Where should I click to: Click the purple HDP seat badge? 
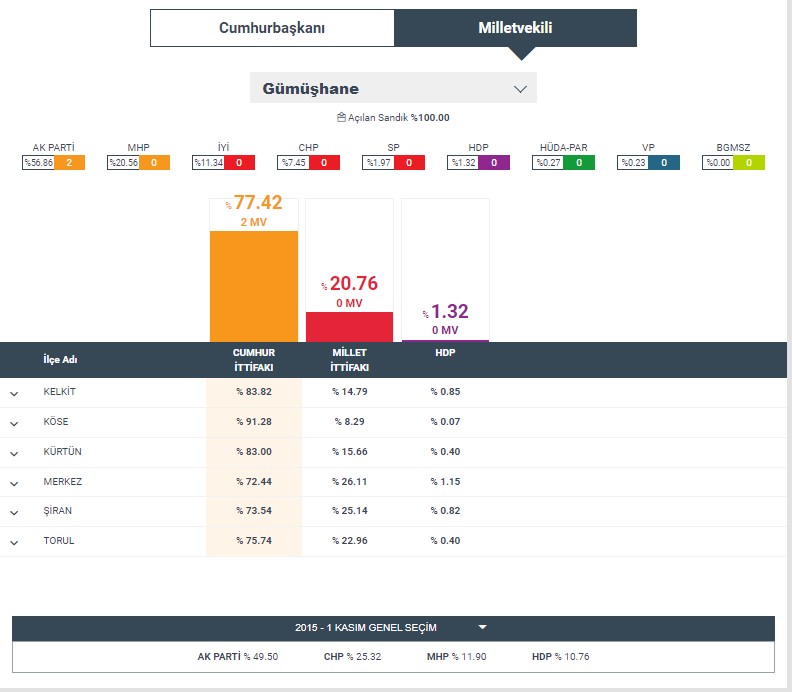pos(494,163)
